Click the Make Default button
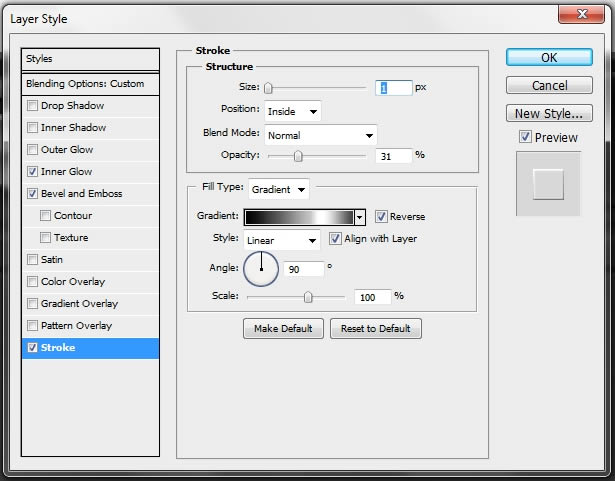The height and width of the screenshot is (481, 615). coord(283,328)
